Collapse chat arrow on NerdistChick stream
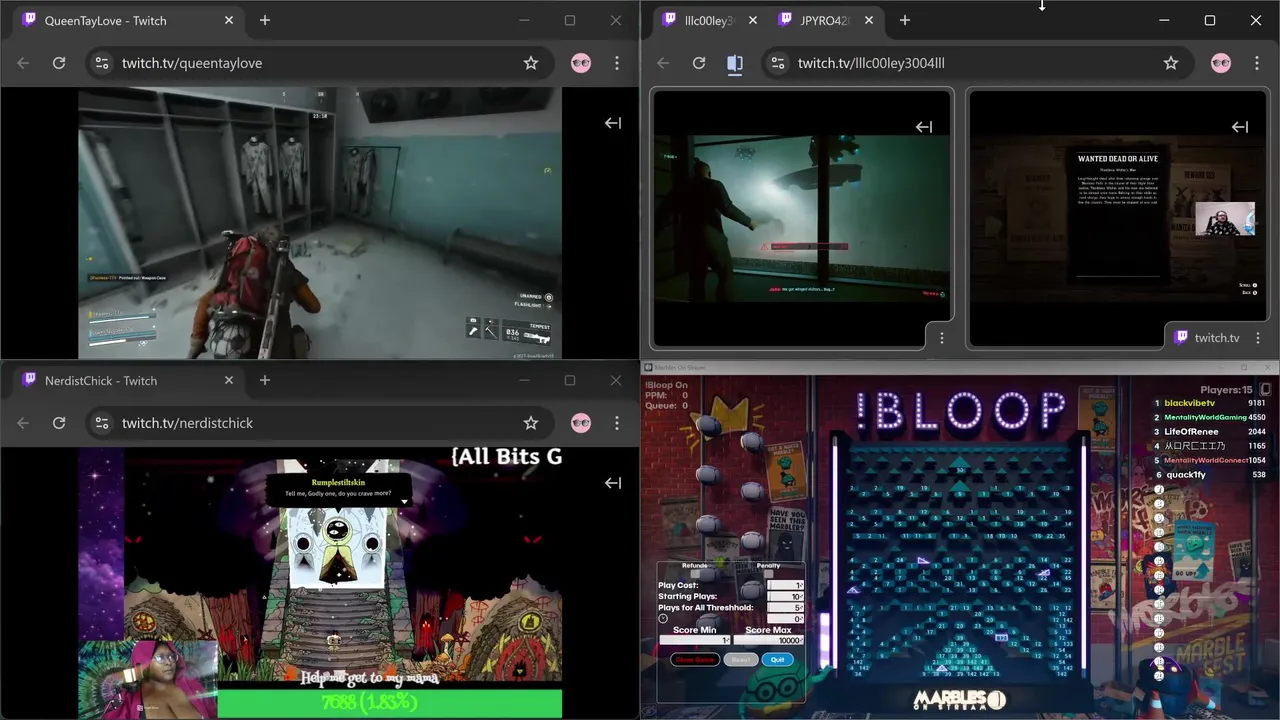The width and height of the screenshot is (1280, 720). [x=613, y=483]
